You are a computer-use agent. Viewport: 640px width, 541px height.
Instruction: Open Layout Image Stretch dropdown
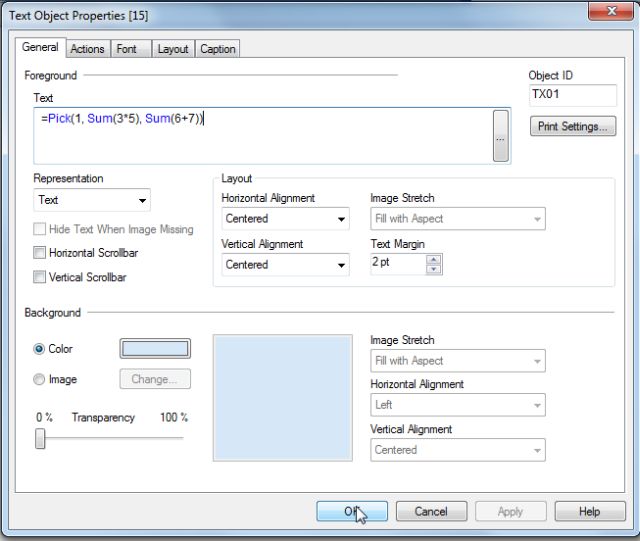coord(458,219)
